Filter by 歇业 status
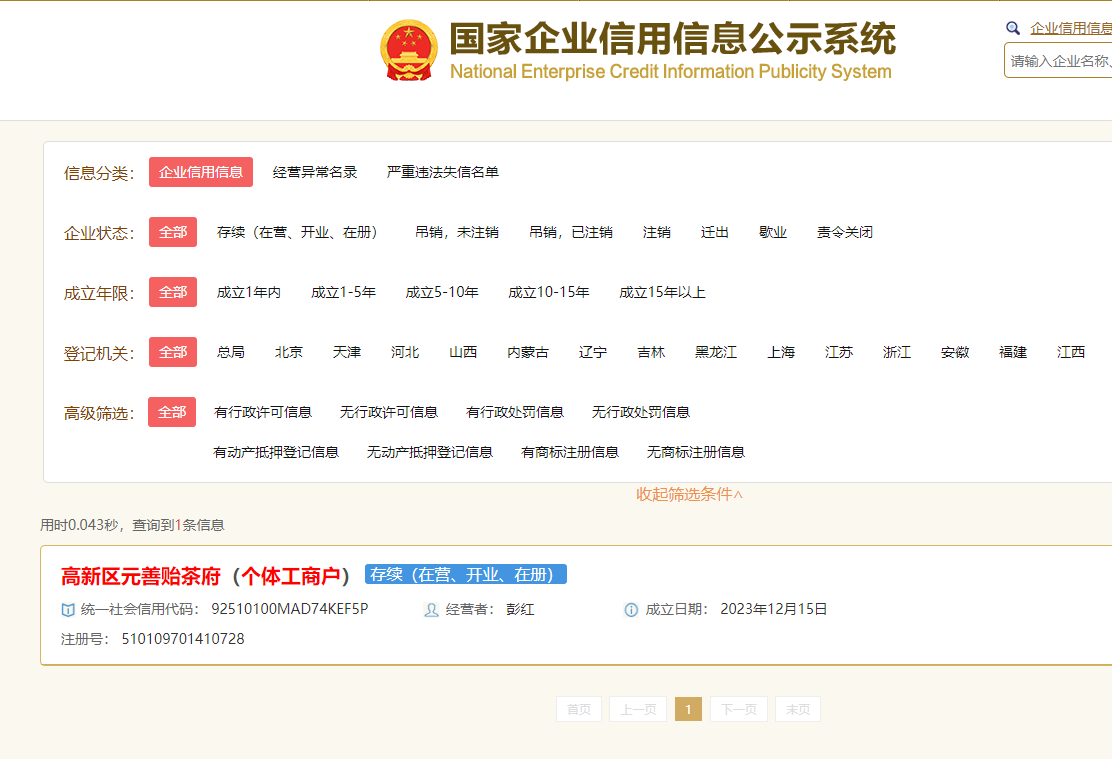The width and height of the screenshot is (1112, 759). click(x=773, y=232)
